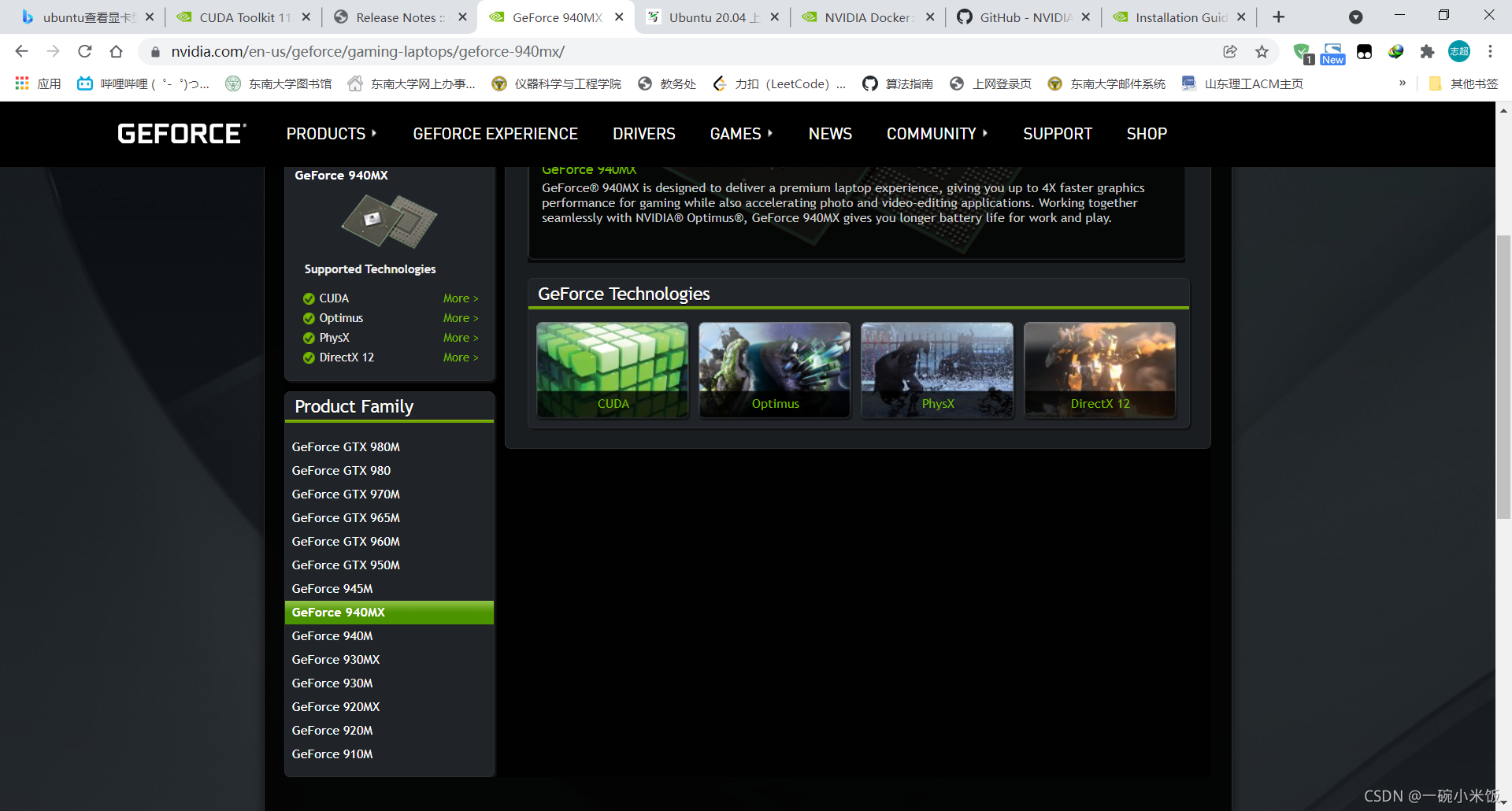Open Chrome's three-dot menu

point(1490,51)
